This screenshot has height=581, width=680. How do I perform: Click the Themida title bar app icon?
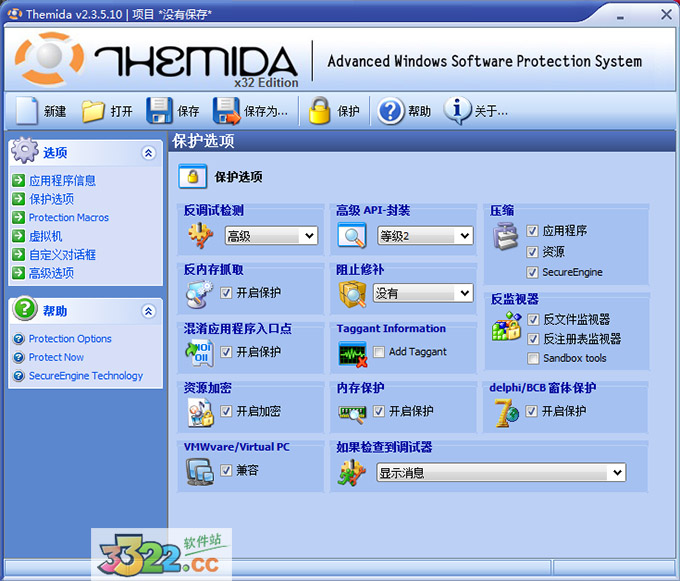click(15, 14)
